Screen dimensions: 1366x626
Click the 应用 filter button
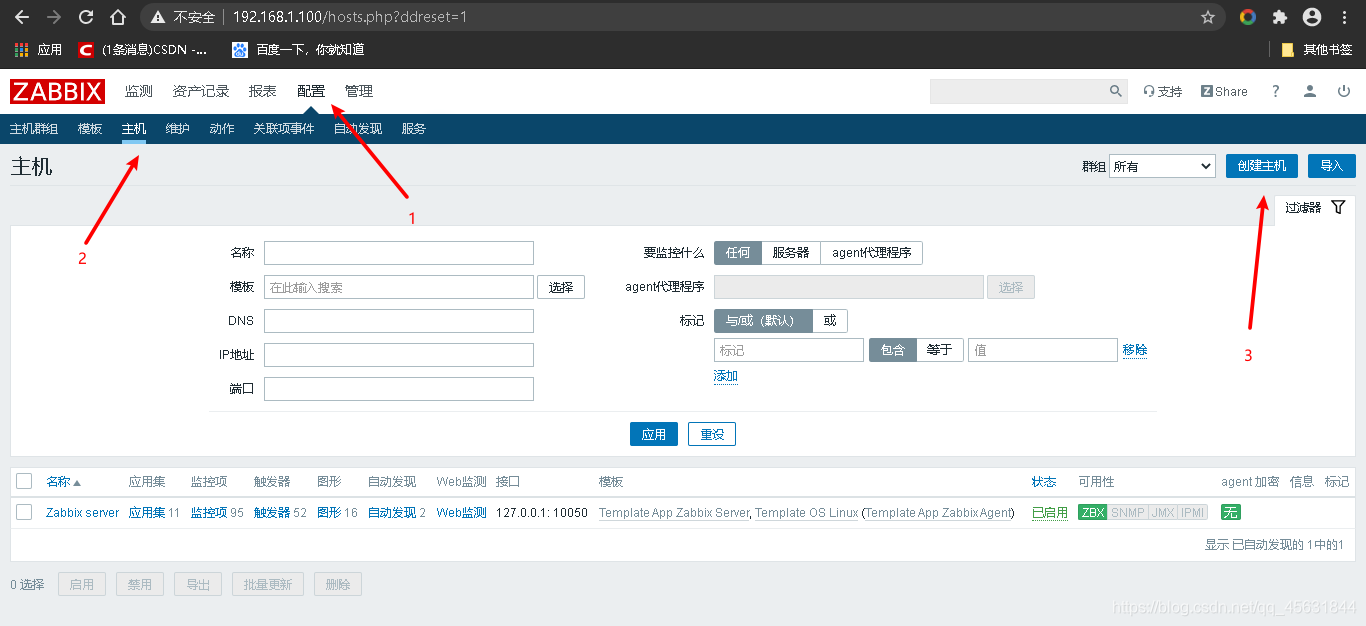[654, 435]
